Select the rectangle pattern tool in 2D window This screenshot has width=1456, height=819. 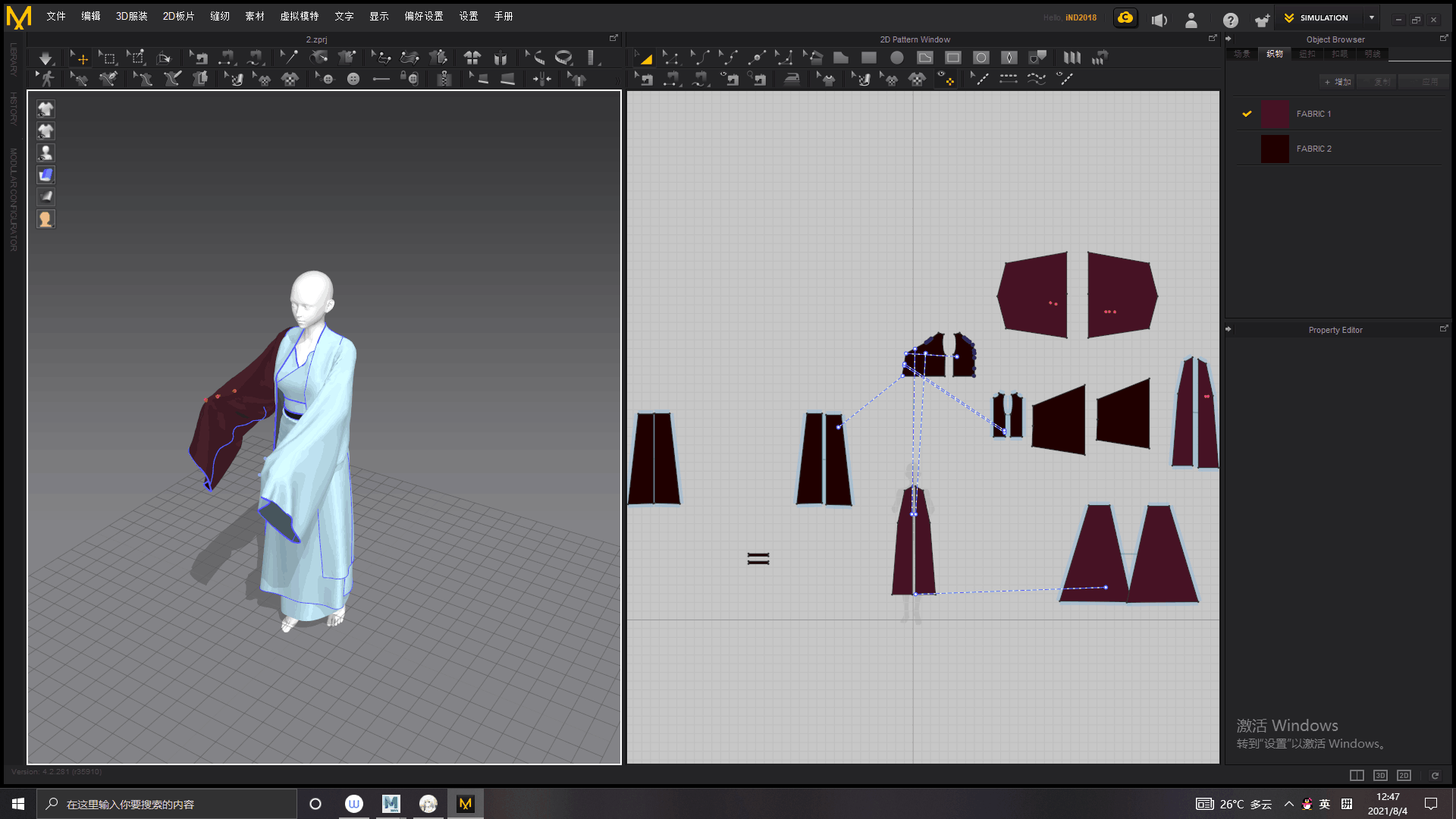[869, 58]
